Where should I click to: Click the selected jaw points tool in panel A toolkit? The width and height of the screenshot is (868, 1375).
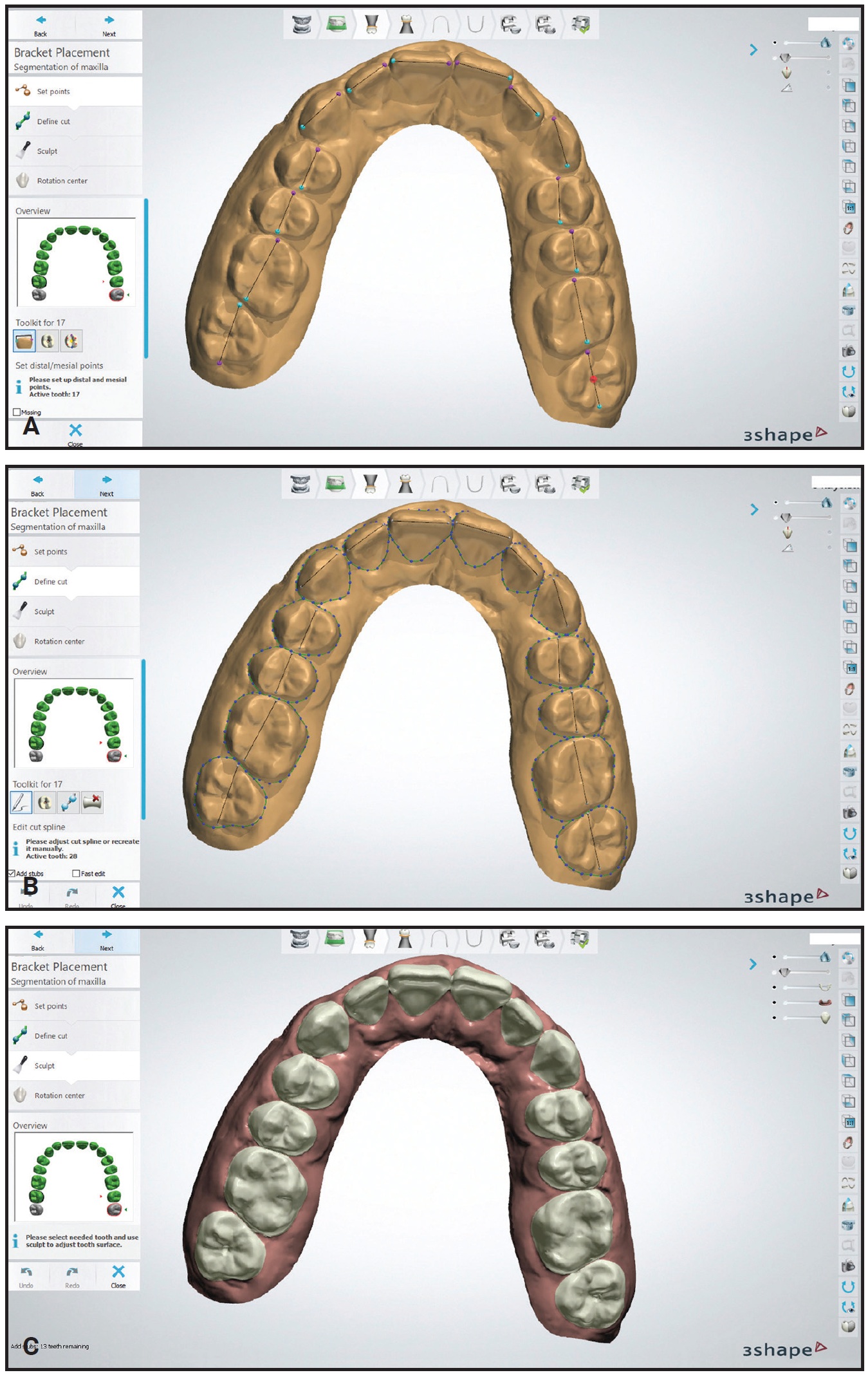click(x=24, y=341)
